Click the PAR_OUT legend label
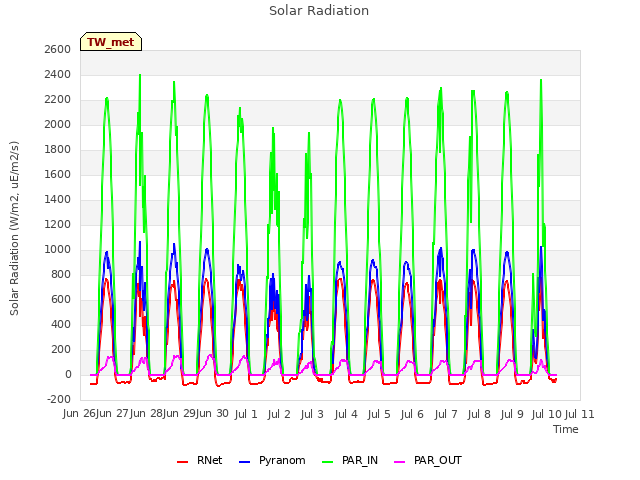 (x=438, y=460)
